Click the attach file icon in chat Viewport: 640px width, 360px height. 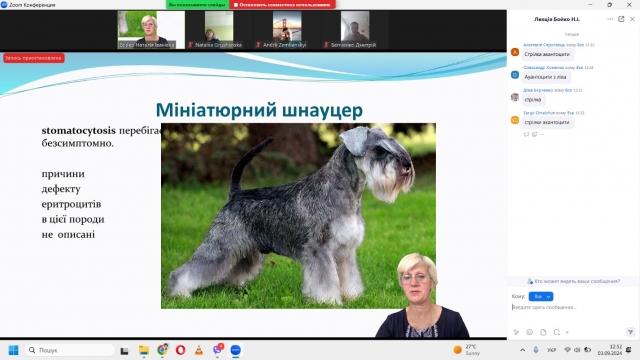click(x=543, y=332)
